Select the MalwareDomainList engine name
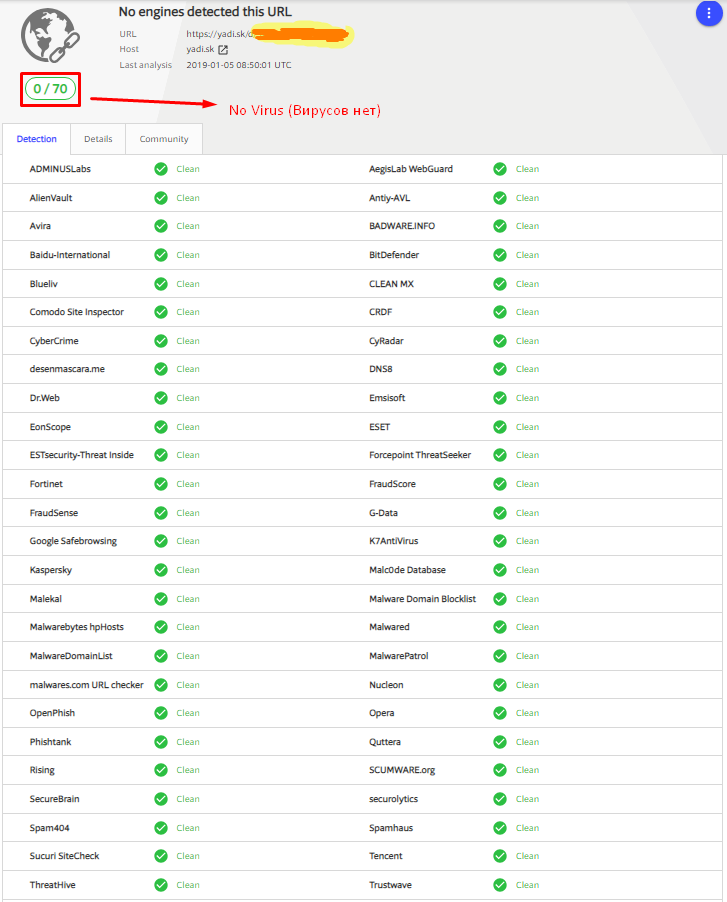Screen dimensions: 727x902 71,656
